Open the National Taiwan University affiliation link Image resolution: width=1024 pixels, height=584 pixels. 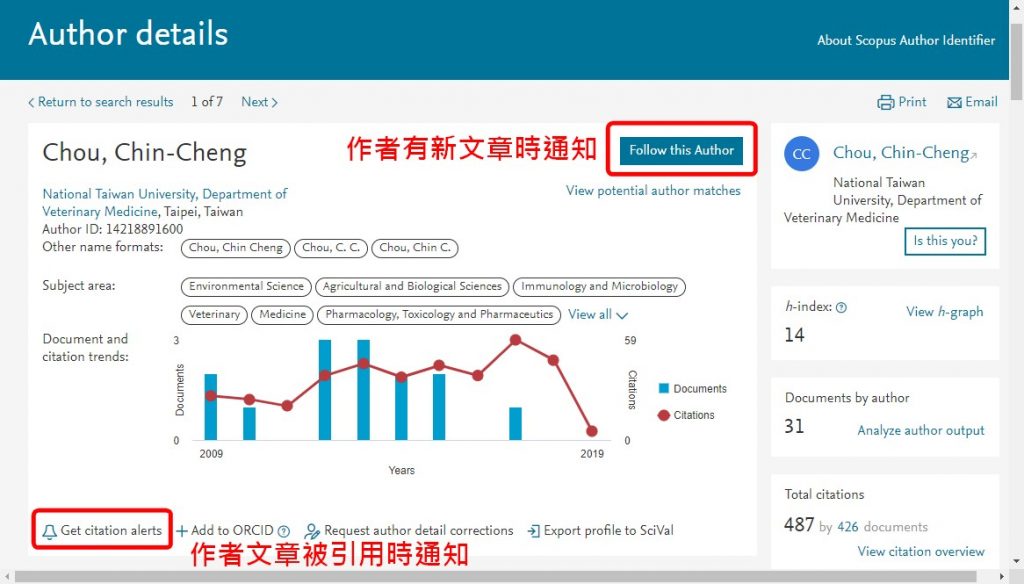[x=165, y=203]
